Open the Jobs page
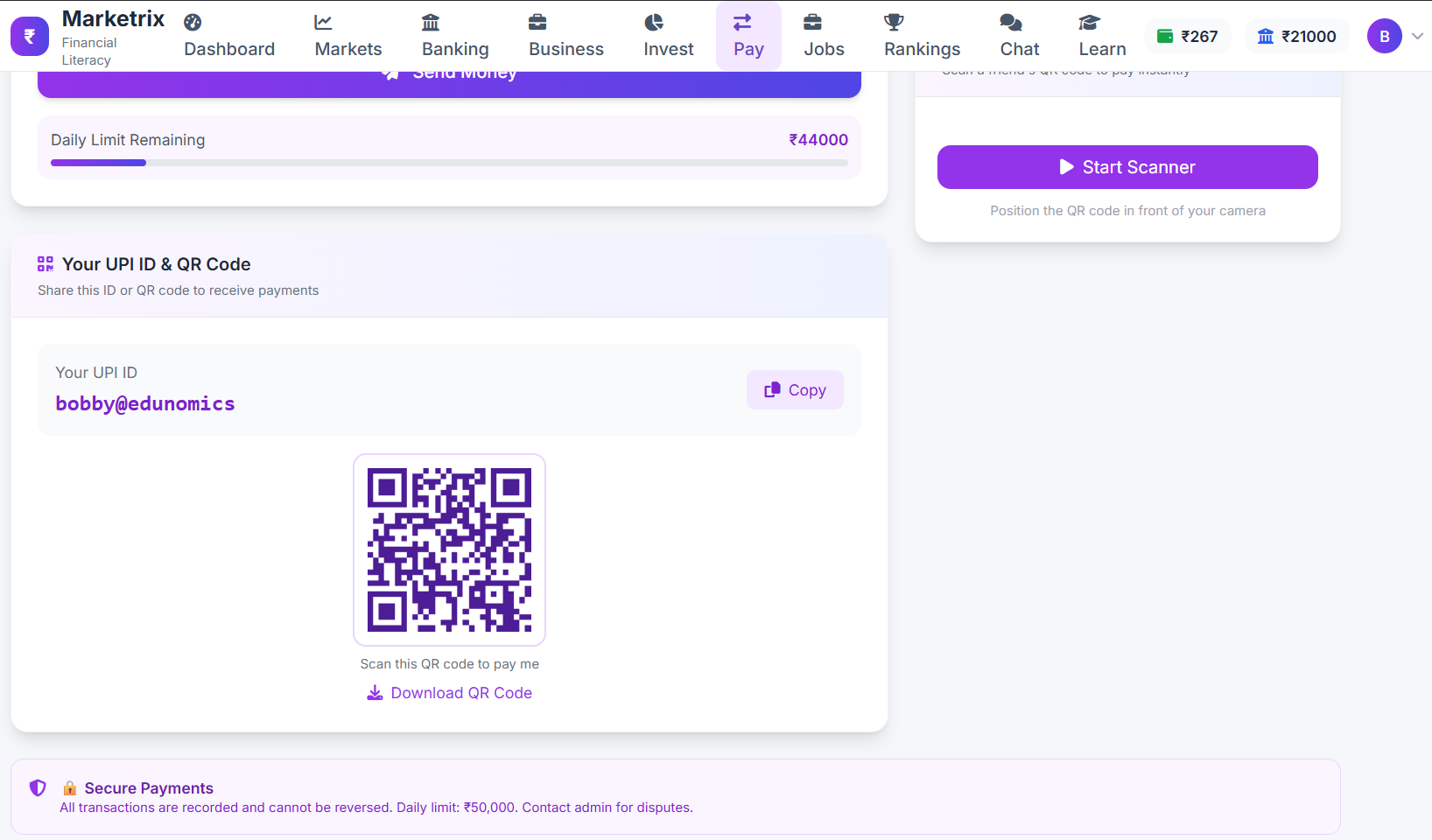This screenshot has width=1432, height=840. click(x=824, y=36)
